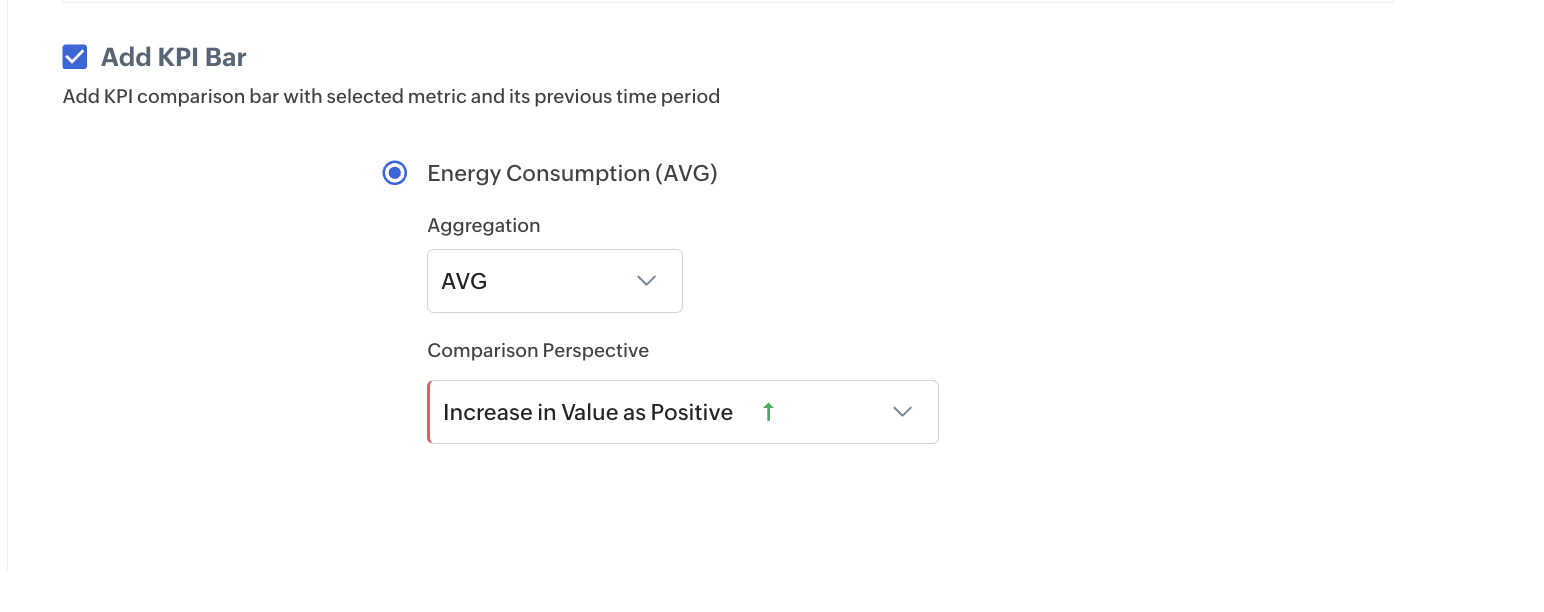Click the checkmark inside the blue checkbox
The height and width of the screenshot is (612, 1544).
tap(75, 57)
